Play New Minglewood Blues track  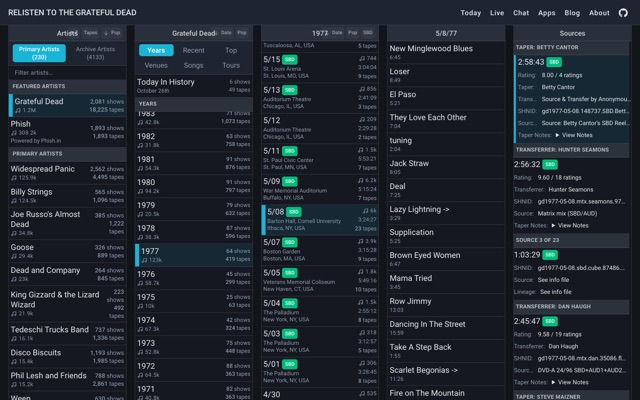tap(446, 52)
